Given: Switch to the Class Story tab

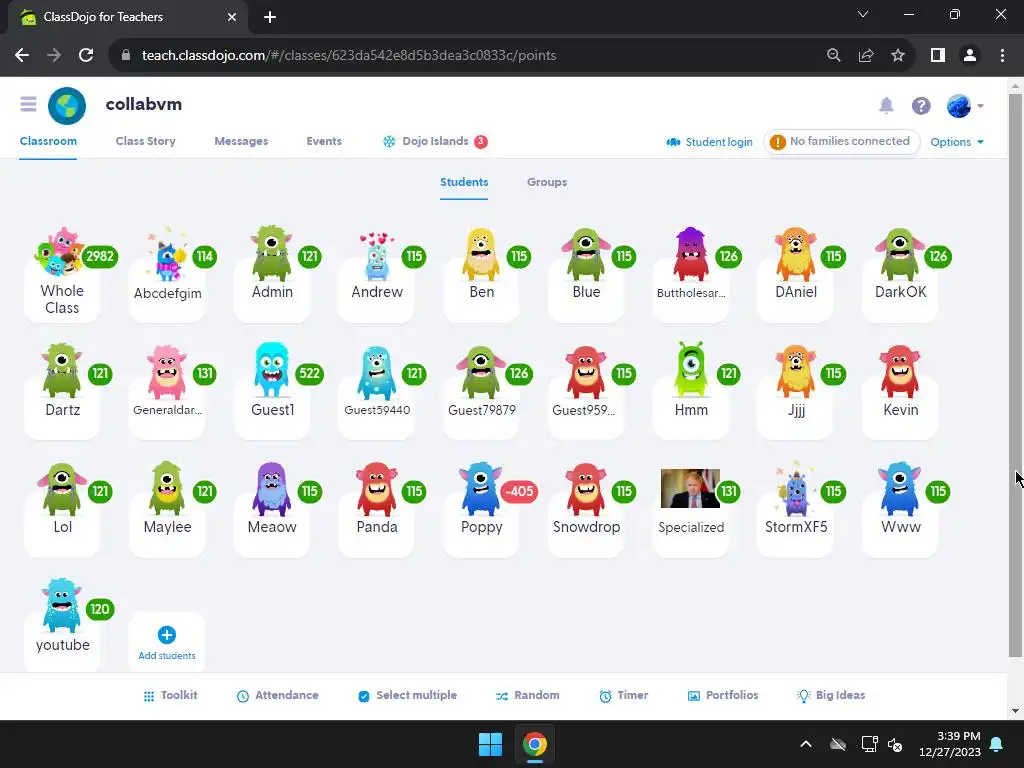Looking at the screenshot, I should tap(145, 141).
